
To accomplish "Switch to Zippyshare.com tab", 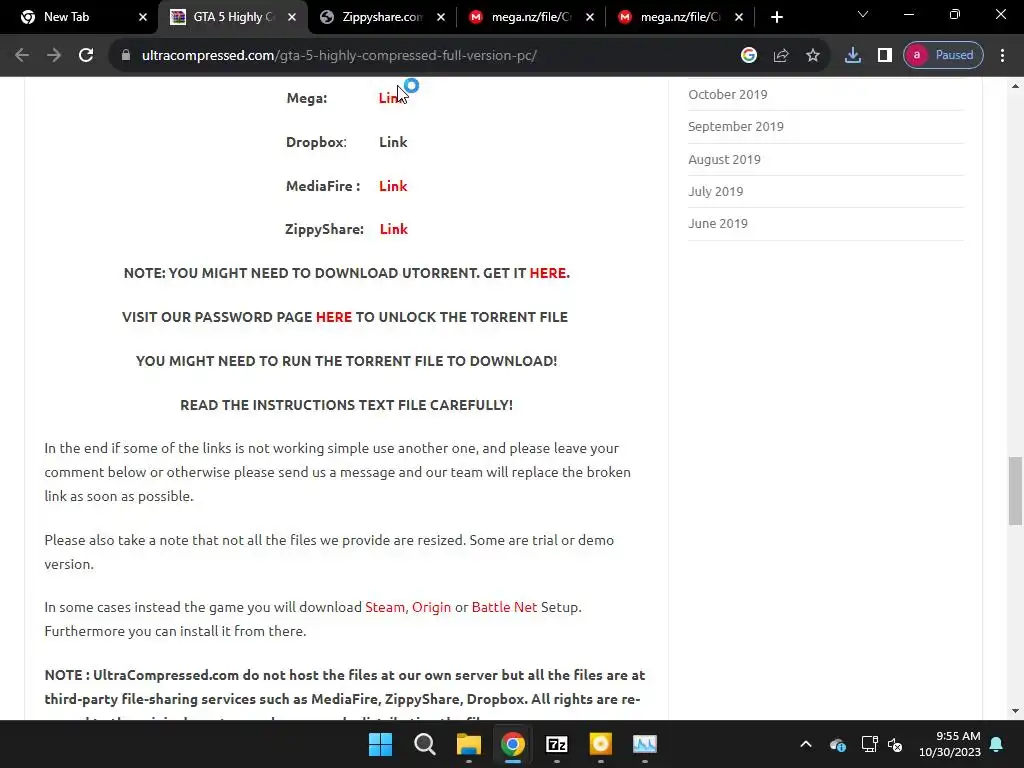I will [x=382, y=17].
